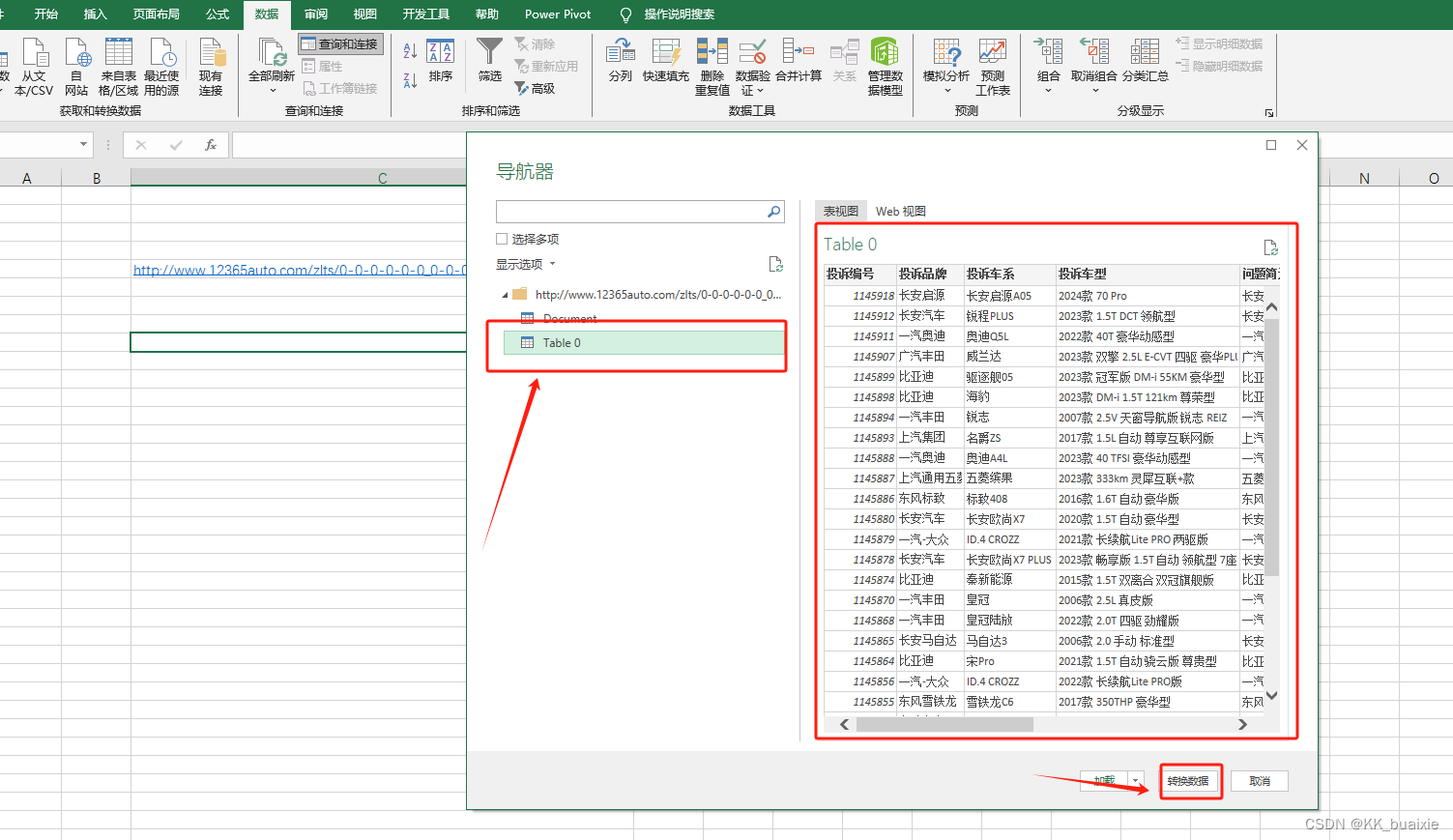
Task: Click the formula bar fx icon
Action: pyautogui.click(x=211, y=145)
